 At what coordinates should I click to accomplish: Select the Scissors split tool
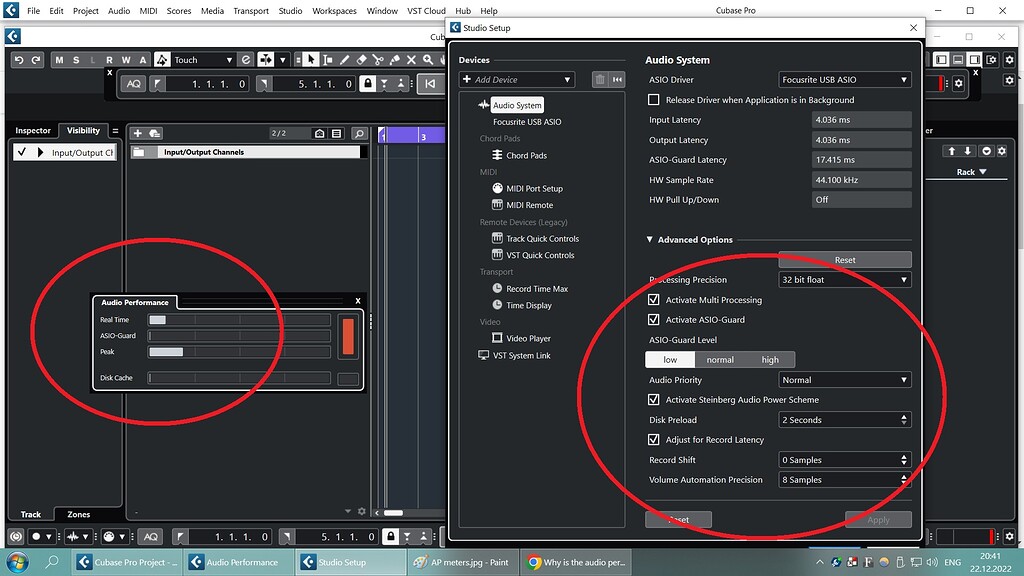[x=378, y=60]
